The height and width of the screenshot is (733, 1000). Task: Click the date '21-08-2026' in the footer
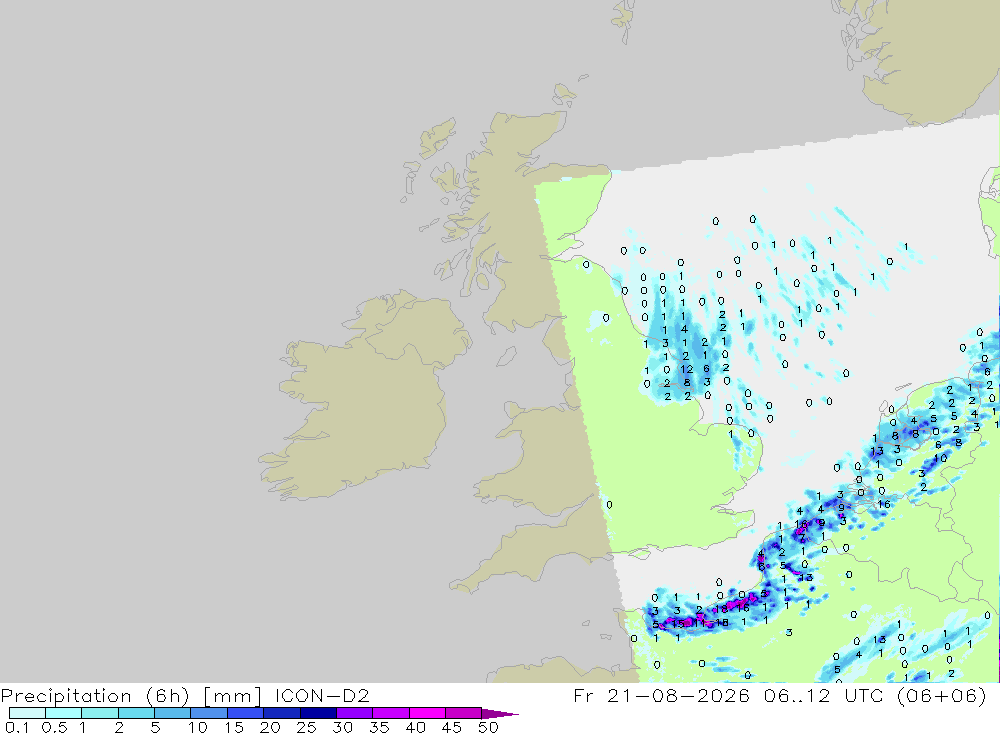[678, 695]
